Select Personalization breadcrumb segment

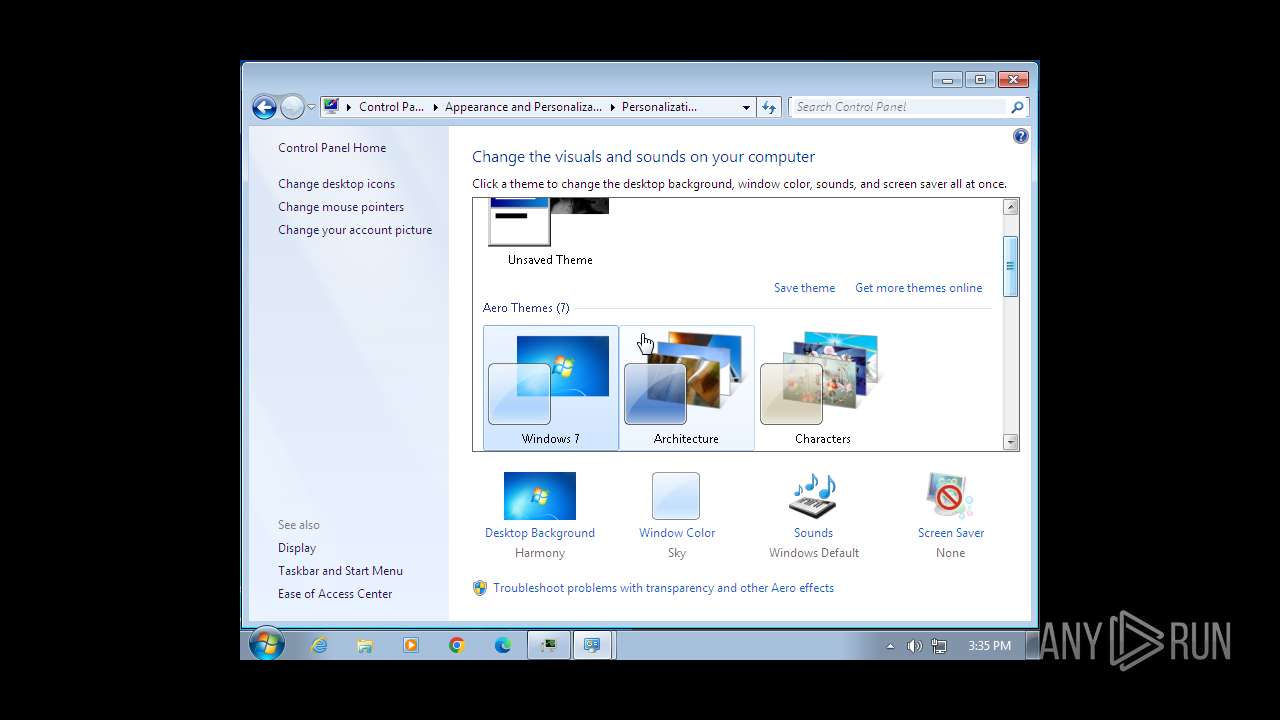coord(659,107)
